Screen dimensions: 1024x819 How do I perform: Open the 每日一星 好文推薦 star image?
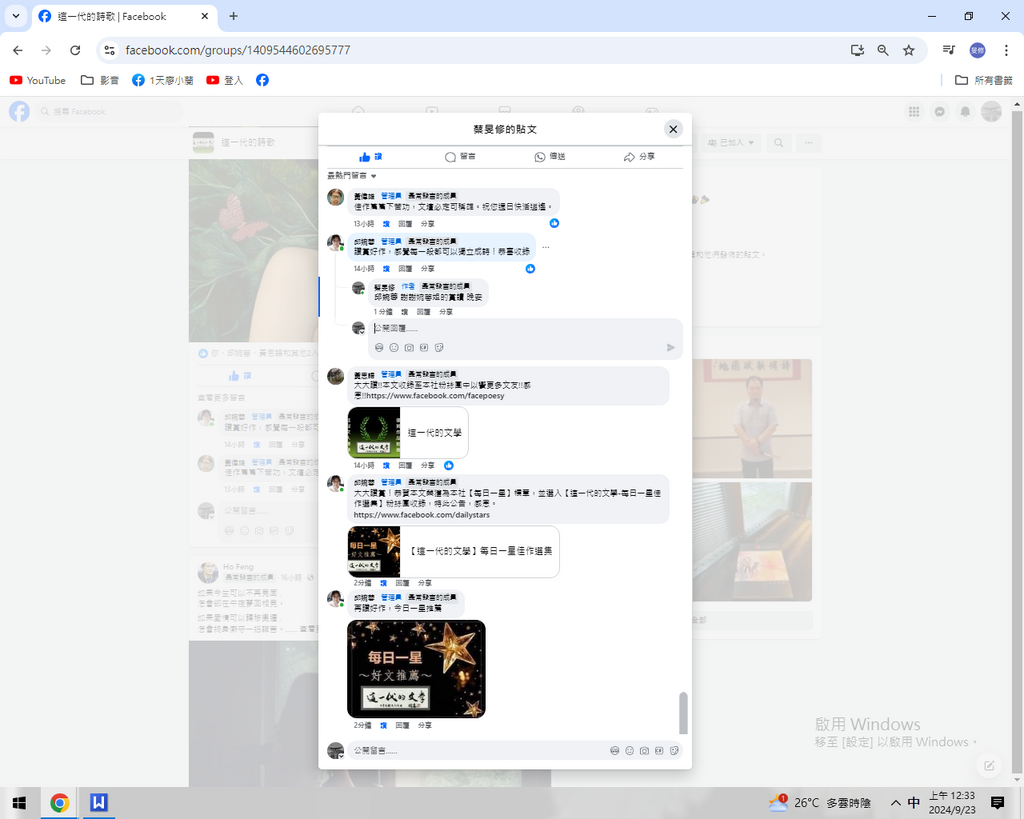[x=416, y=669]
